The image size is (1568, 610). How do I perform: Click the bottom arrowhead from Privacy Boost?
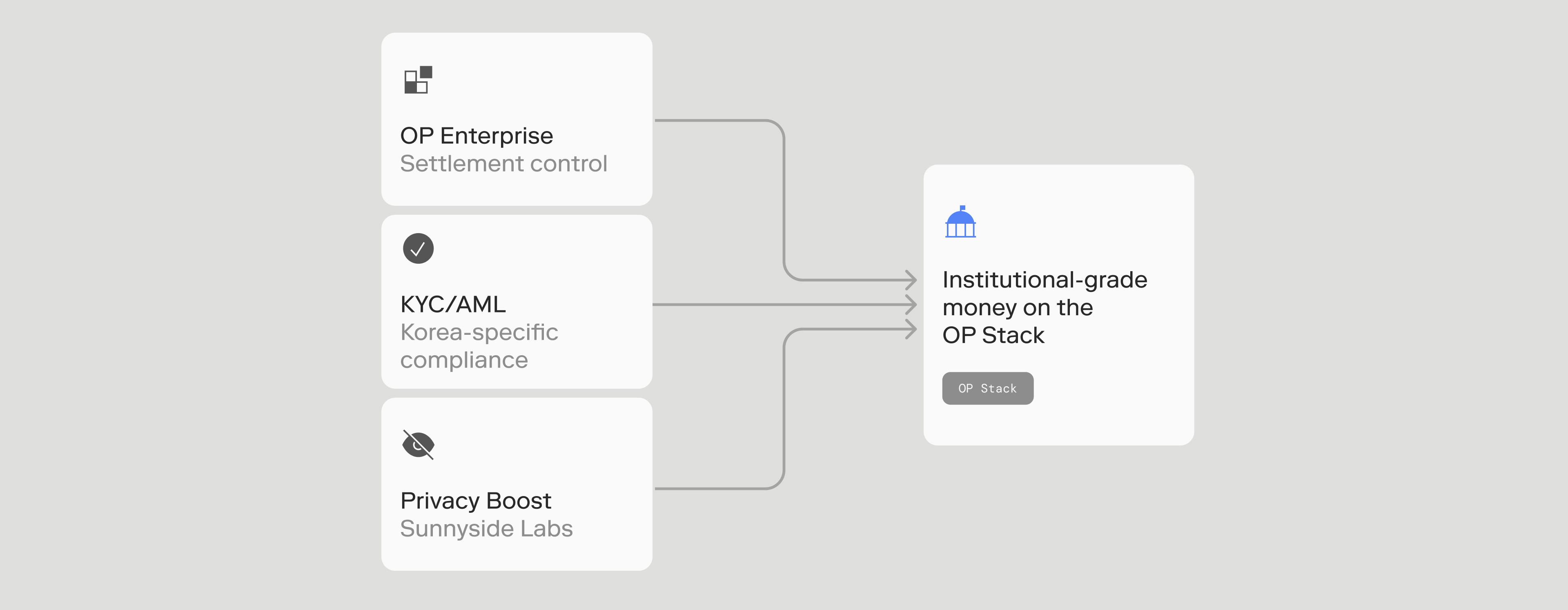pos(911,329)
